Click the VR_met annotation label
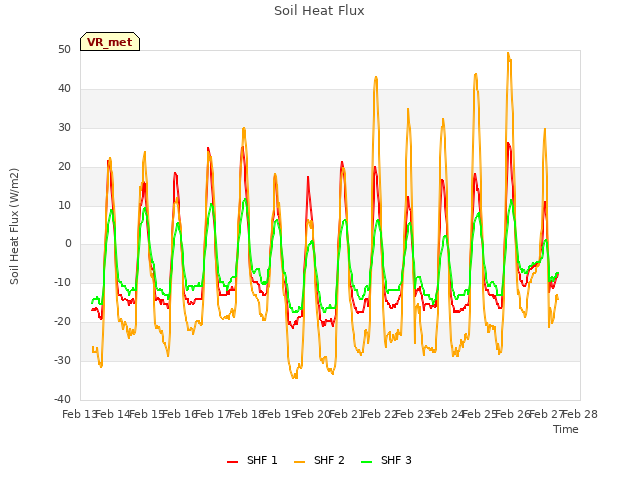The width and height of the screenshot is (640, 480). (x=110, y=42)
